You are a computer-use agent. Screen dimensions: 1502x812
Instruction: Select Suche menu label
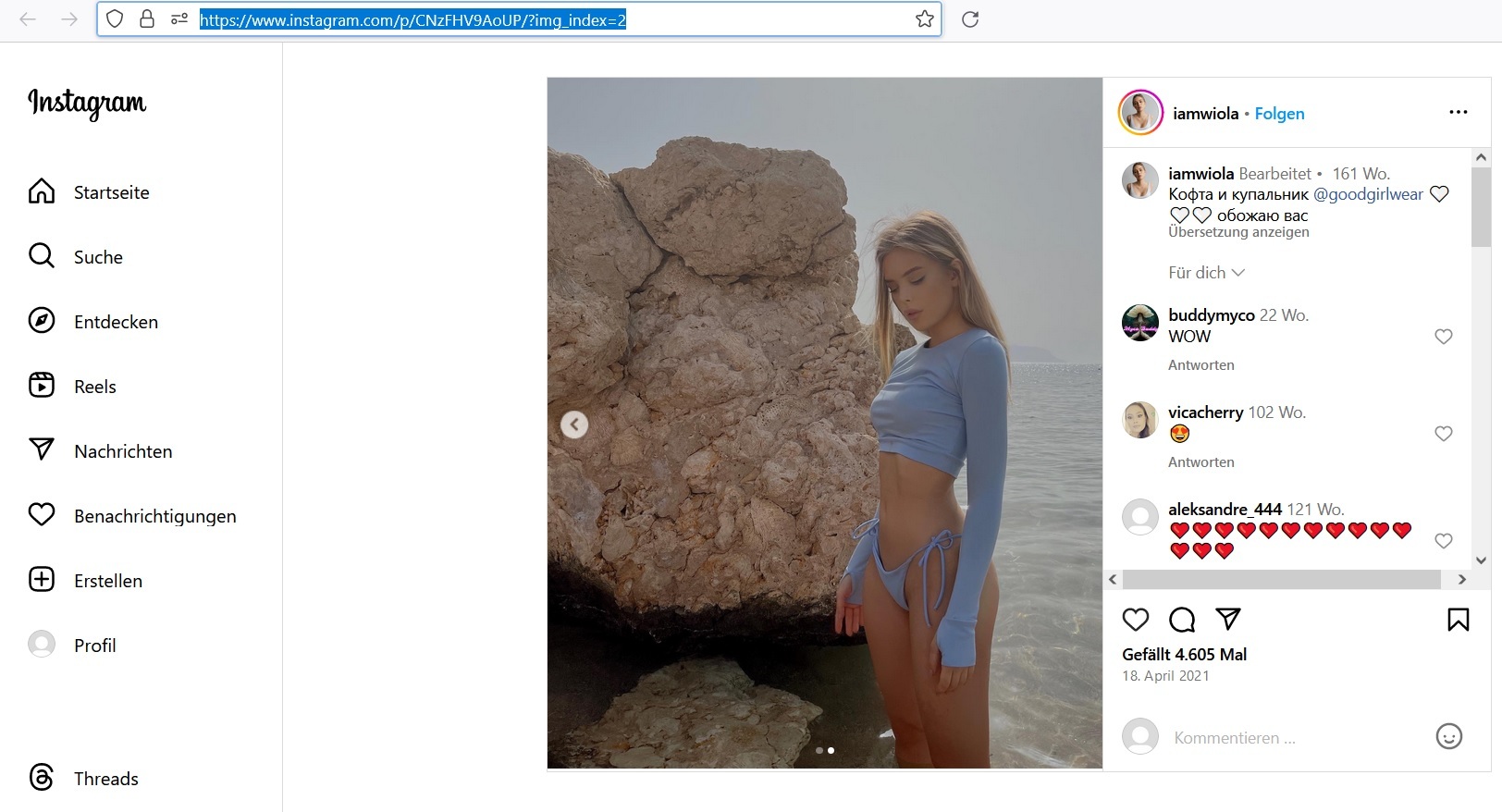(x=98, y=257)
